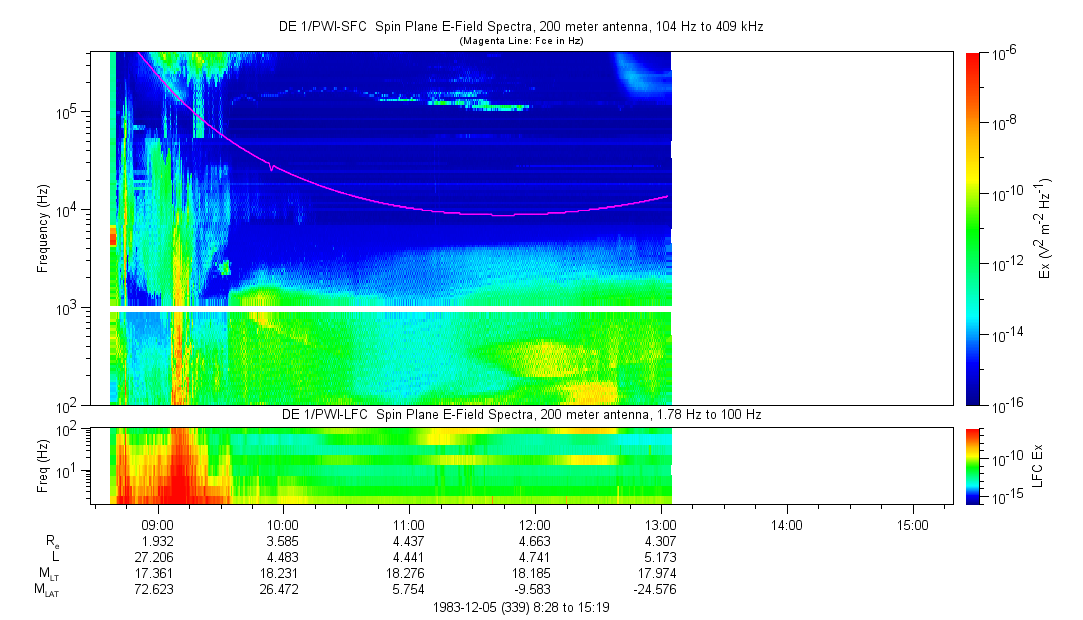This screenshot has width=1083, height=620.
Task: Click the L value 27.206 in ephemeris table
Action: pyautogui.click(x=157, y=556)
